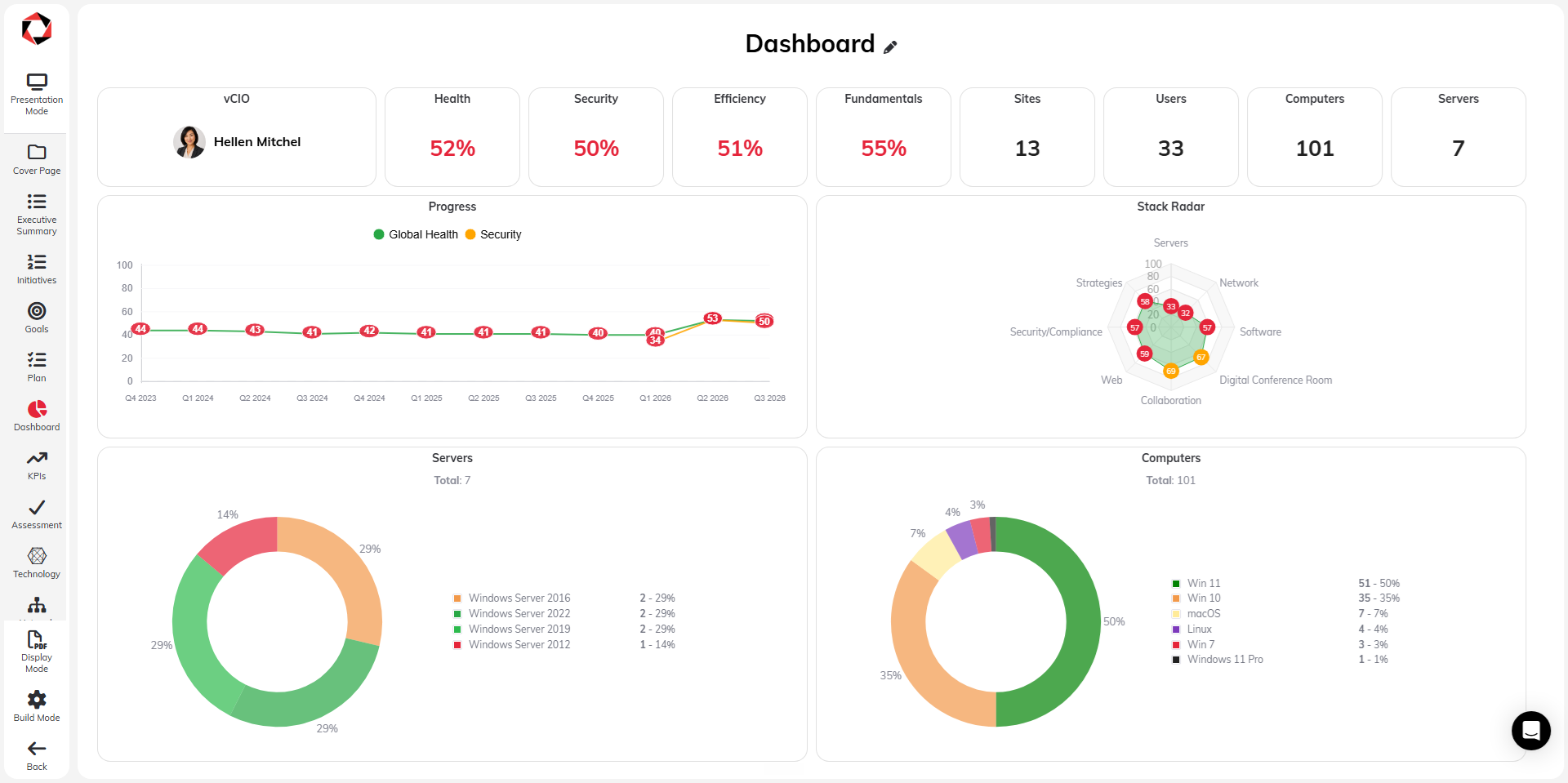This screenshot has height=783, width=1568.
Task: Click the orange 67 Digital Conference Room radar point
Action: [x=1200, y=357]
